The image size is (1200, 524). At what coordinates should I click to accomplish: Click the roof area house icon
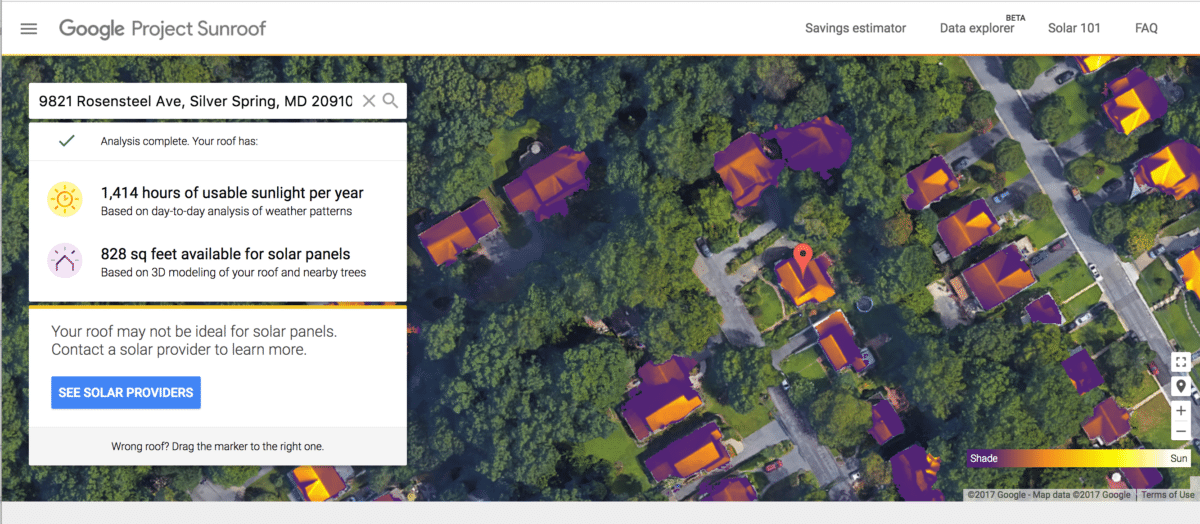pyautogui.click(x=65, y=261)
